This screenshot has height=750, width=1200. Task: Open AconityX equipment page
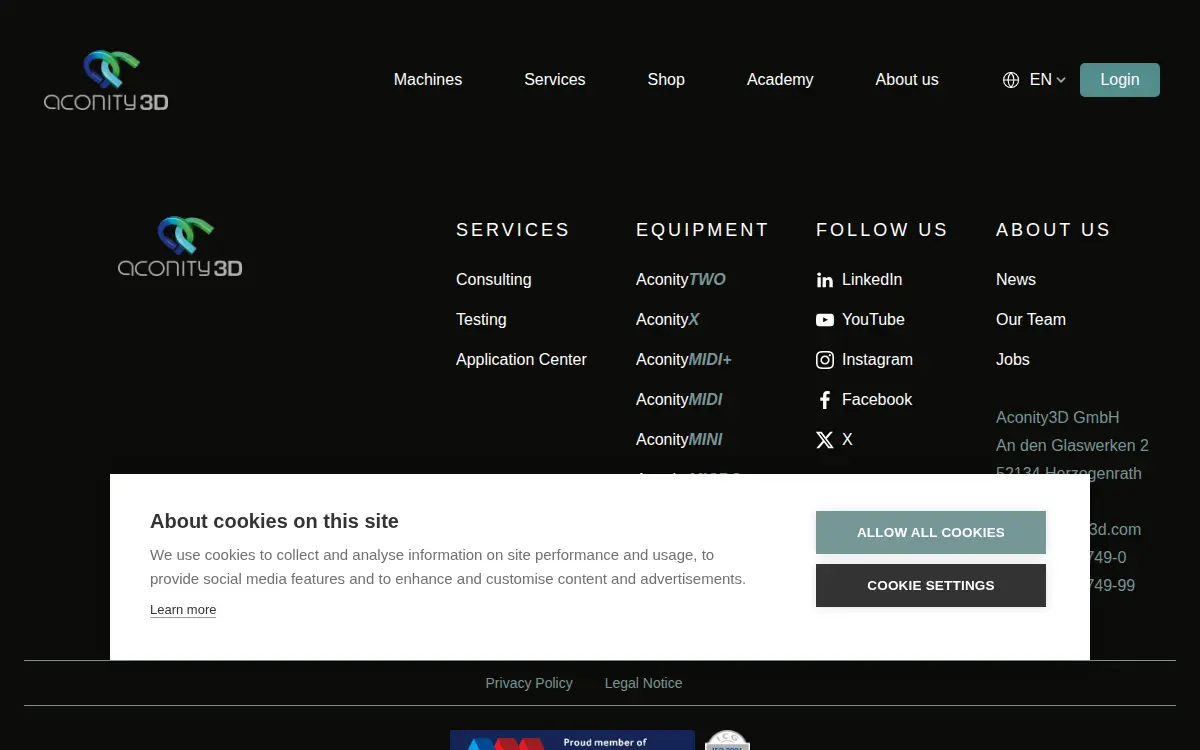point(667,320)
